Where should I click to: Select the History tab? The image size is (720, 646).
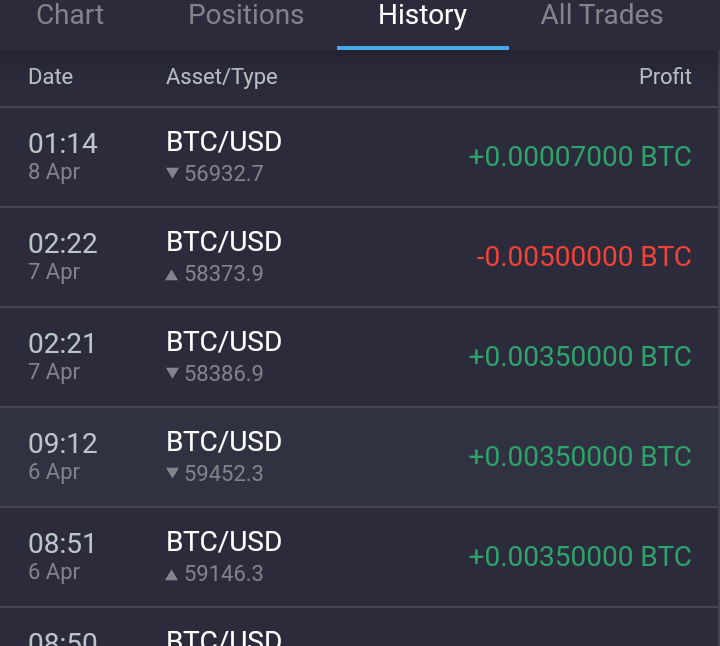click(422, 16)
